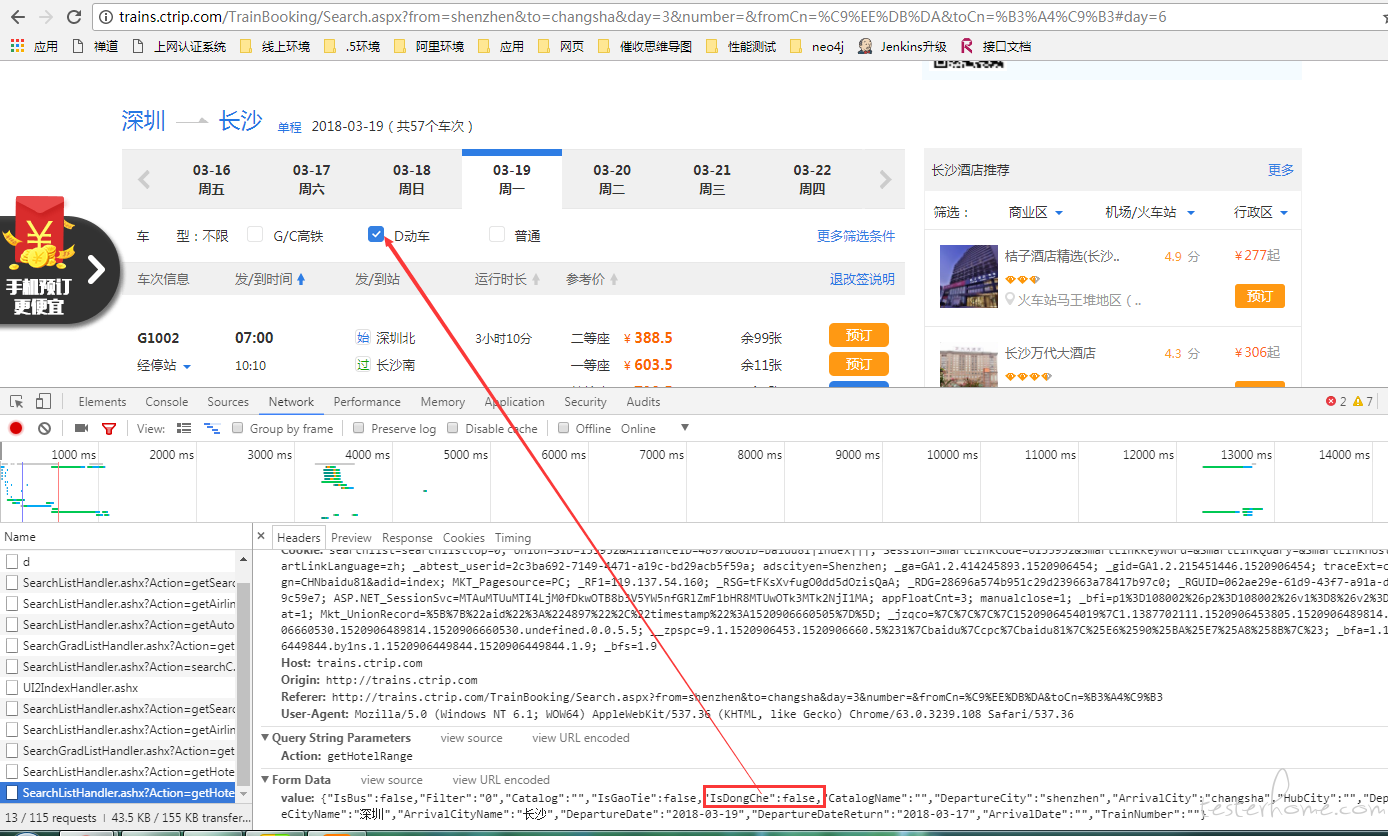Select the 03-16 周五 date tab
The height and width of the screenshot is (836, 1388).
click(x=211, y=179)
